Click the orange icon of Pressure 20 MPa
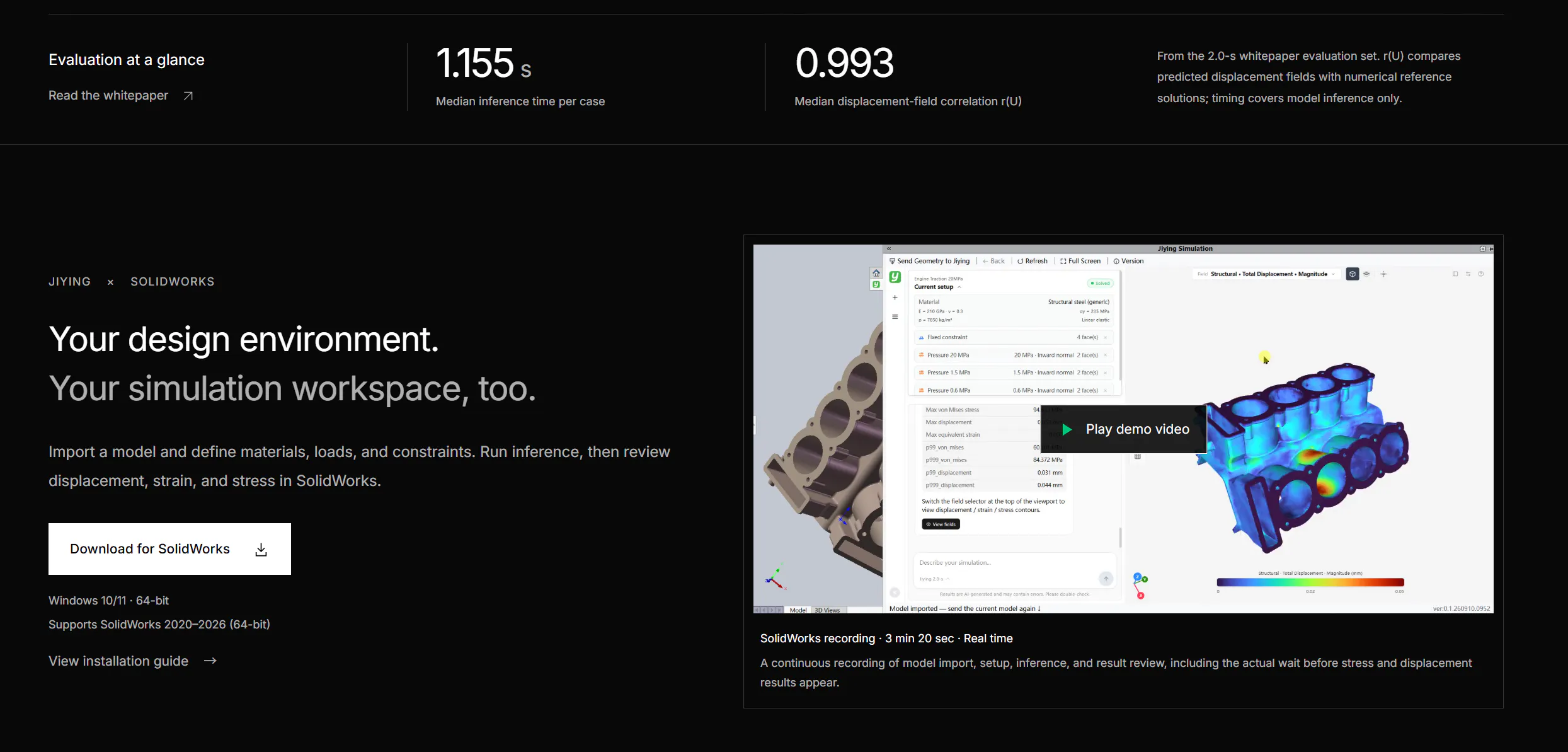 921,355
